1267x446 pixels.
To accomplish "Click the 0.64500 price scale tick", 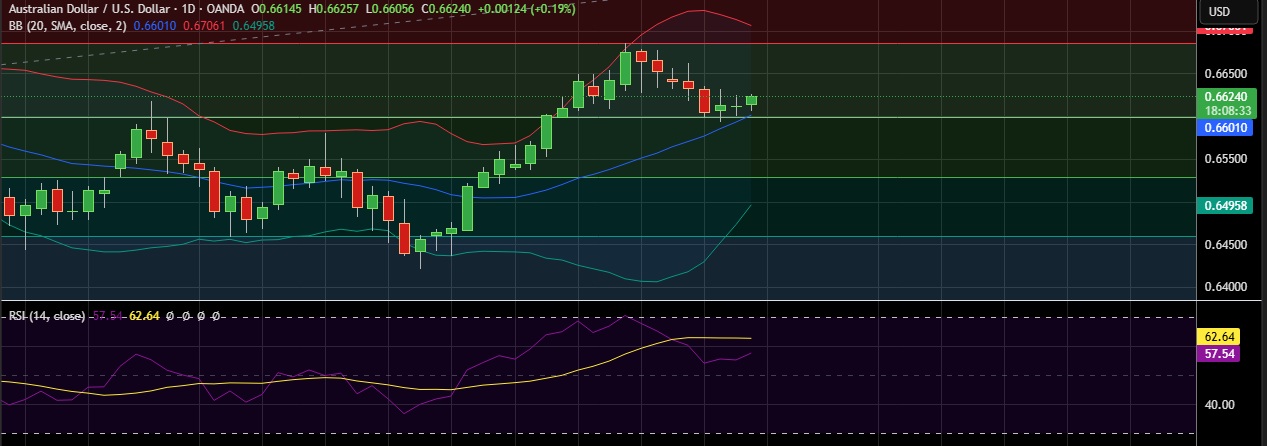I will (1224, 245).
